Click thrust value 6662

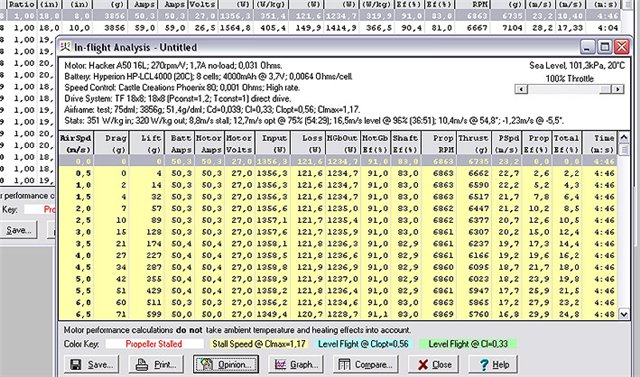pyautogui.click(x=478, y=173)
